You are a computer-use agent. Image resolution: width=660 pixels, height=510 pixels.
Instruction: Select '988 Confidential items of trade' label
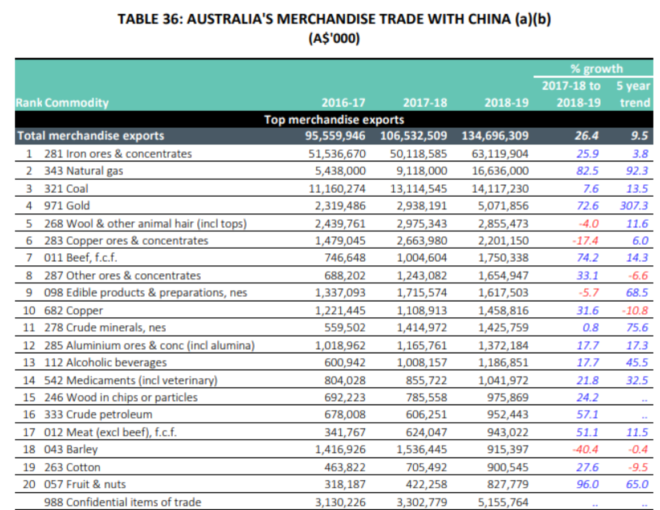[122, 502]
